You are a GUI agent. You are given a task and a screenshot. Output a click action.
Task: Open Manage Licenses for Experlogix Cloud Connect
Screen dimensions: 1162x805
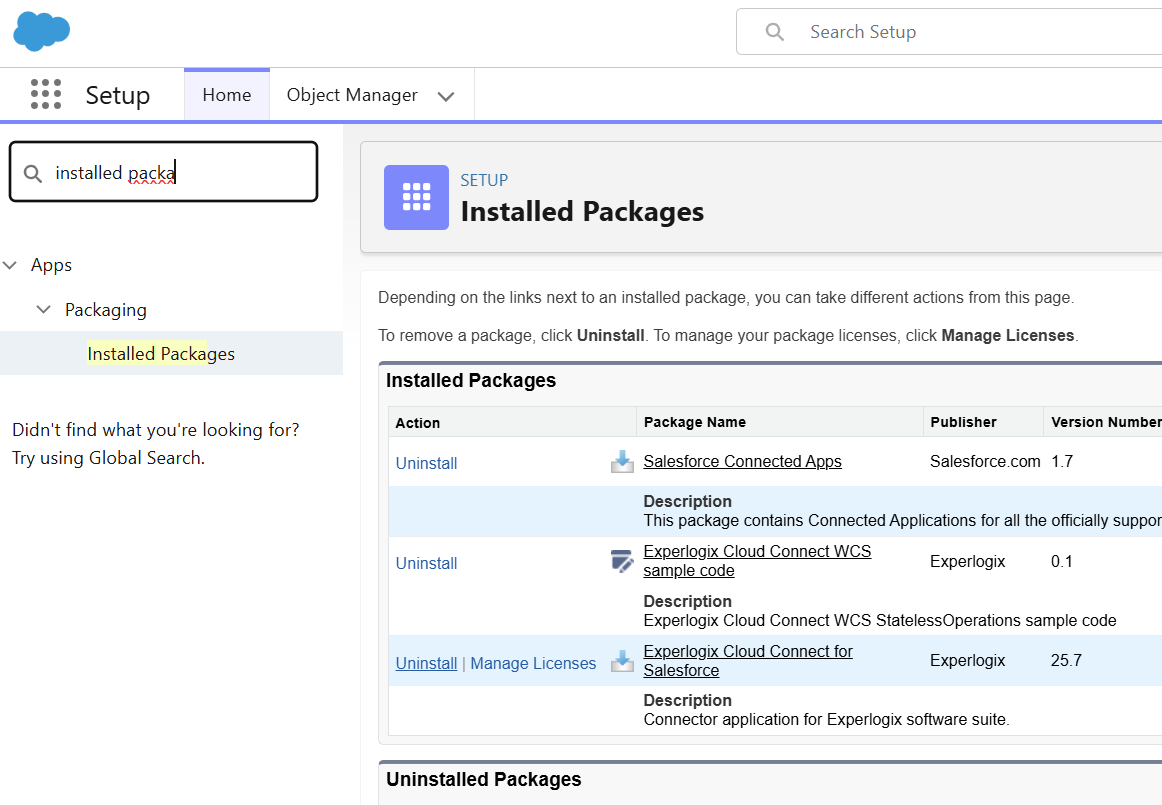click(533, 663)
